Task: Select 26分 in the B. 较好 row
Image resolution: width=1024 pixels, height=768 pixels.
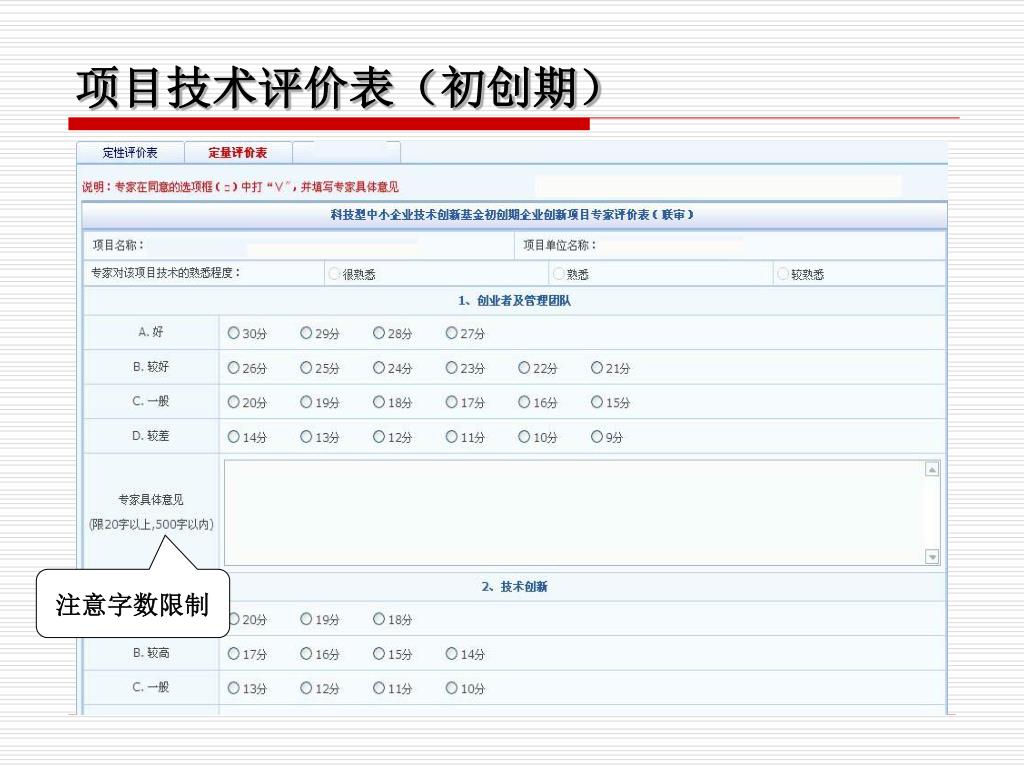Action: pyautogui.click(x=233, y=368)
